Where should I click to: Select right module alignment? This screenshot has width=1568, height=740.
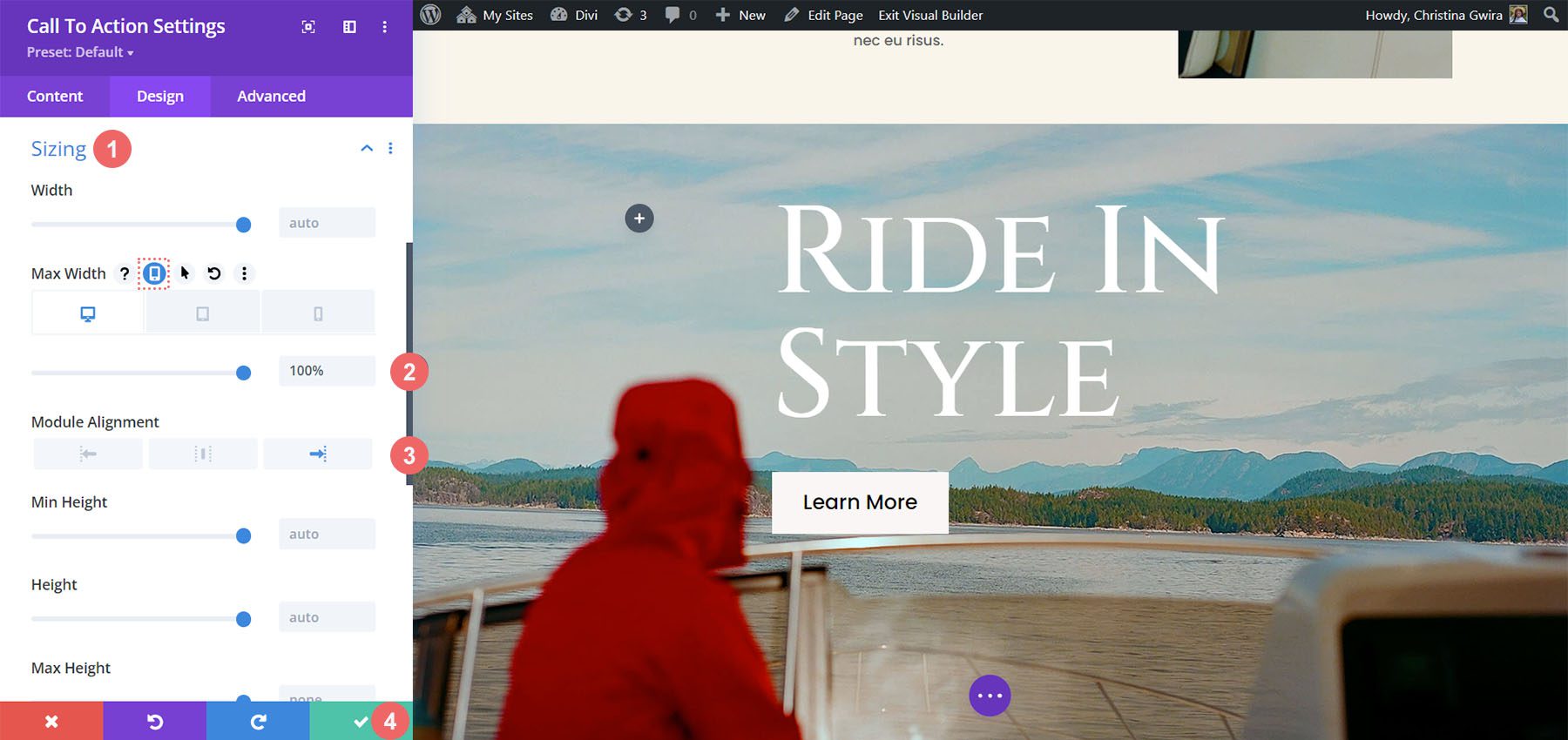coord(318,454)
